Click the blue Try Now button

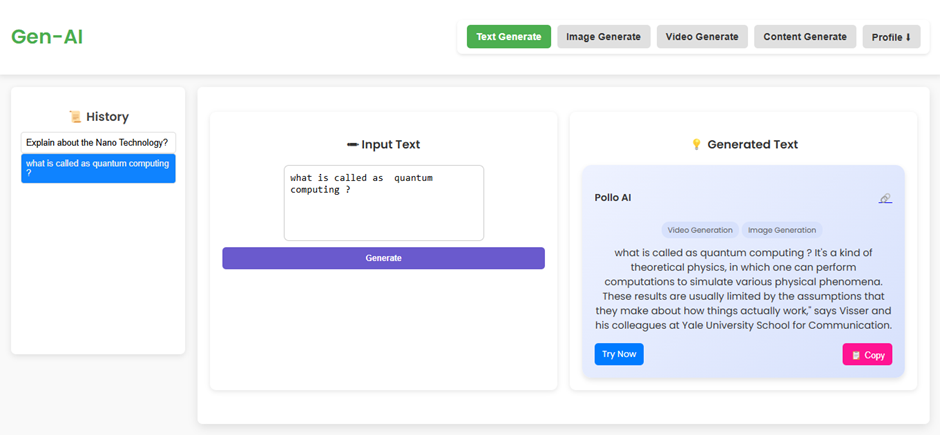pyautogui.click(x=619, y=354)
